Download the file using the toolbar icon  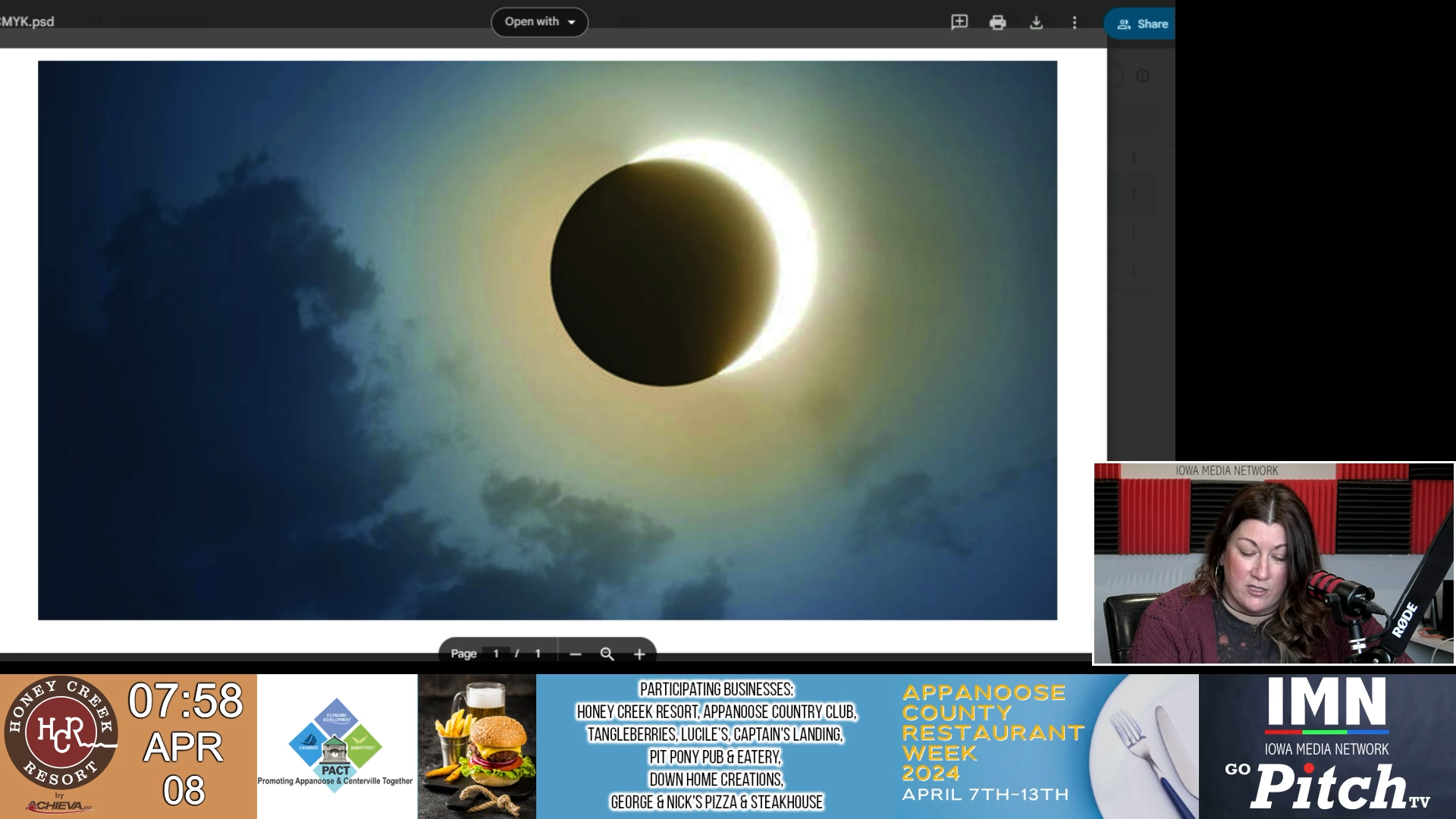tap(1036, 23)
